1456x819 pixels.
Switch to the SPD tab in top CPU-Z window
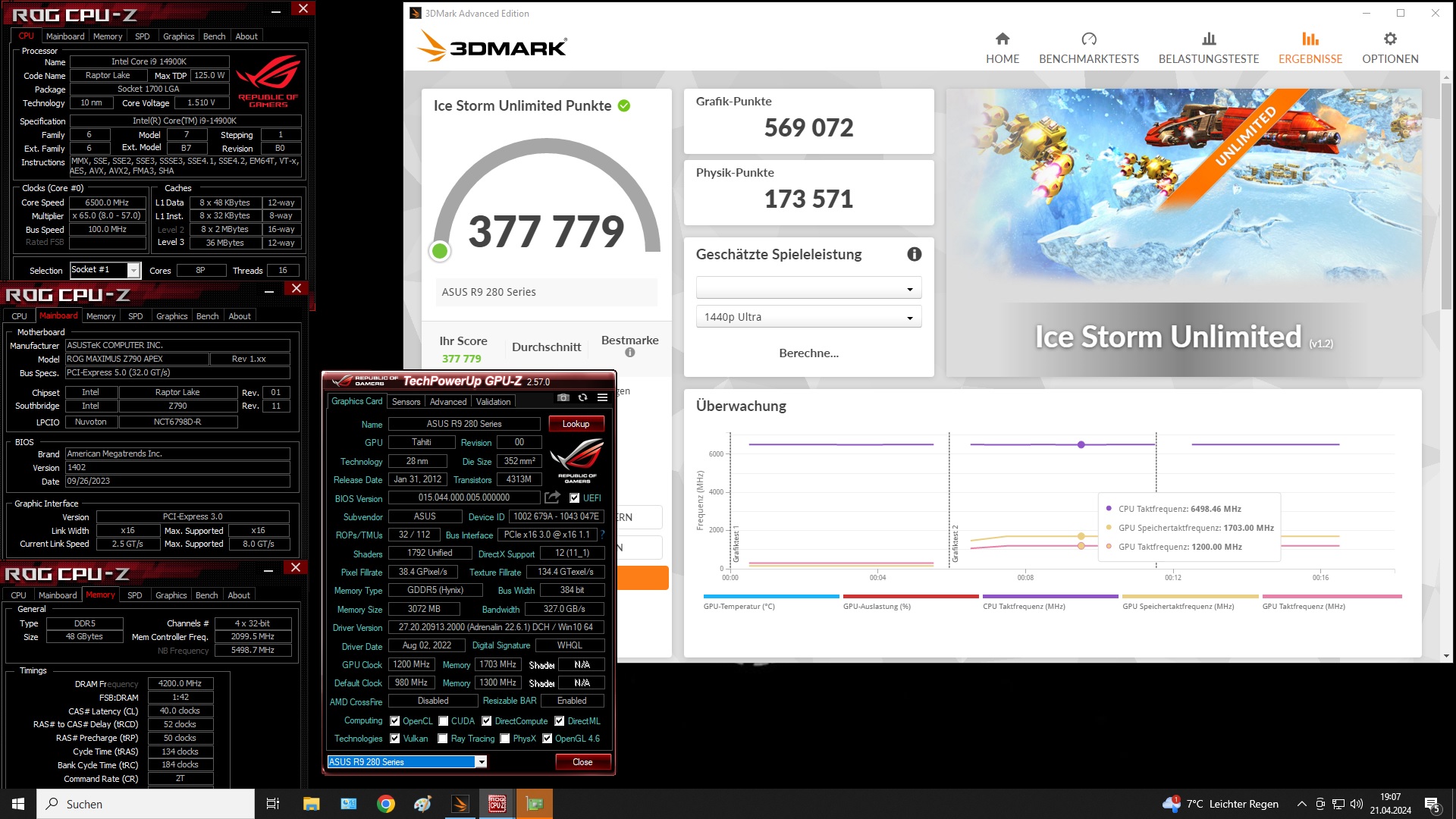coord(142,36)
